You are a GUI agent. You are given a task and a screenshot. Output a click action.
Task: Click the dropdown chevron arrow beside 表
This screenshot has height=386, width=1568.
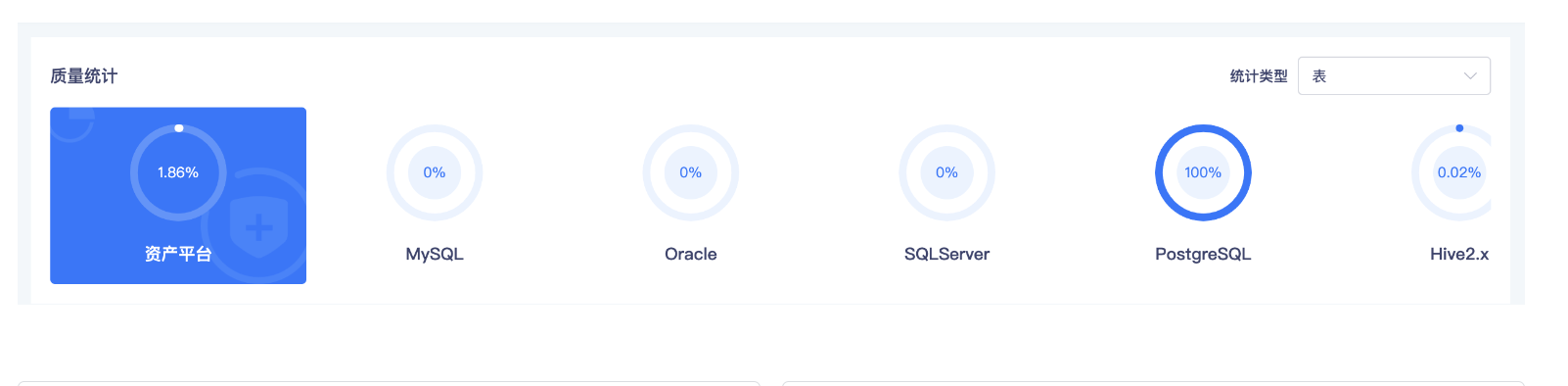[x=1470, y=76]
